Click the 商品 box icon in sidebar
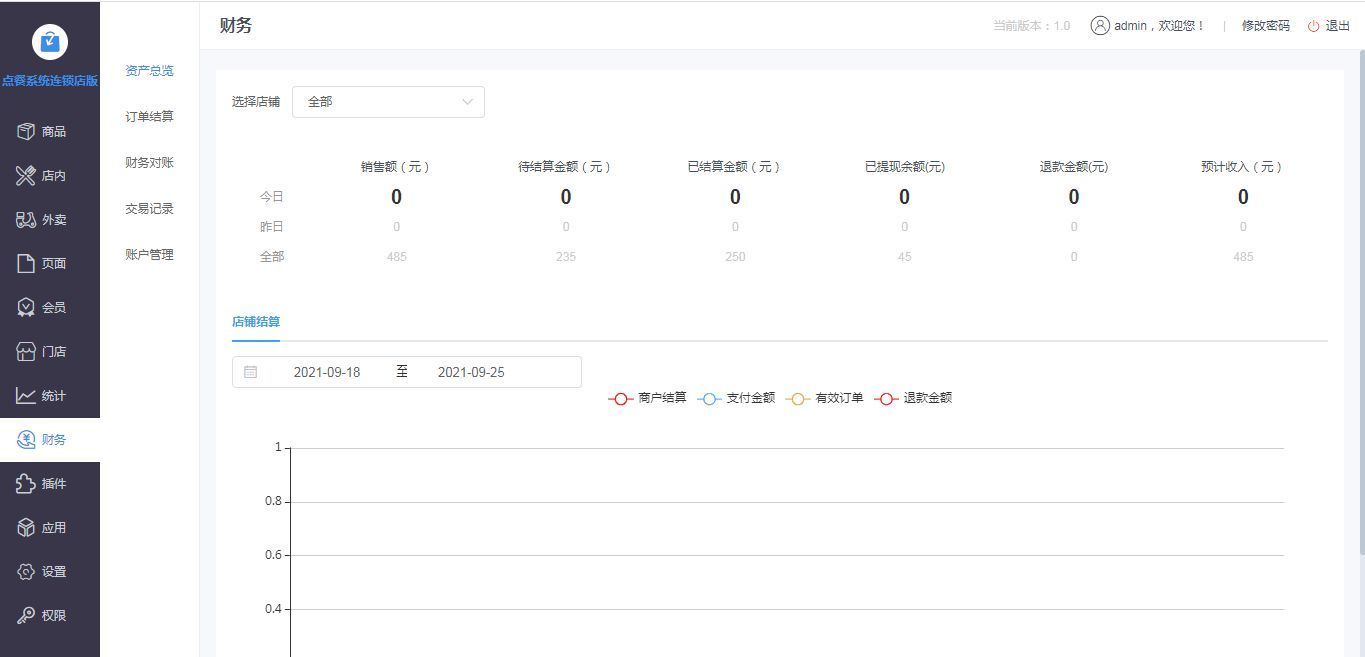 coord(26,131)
